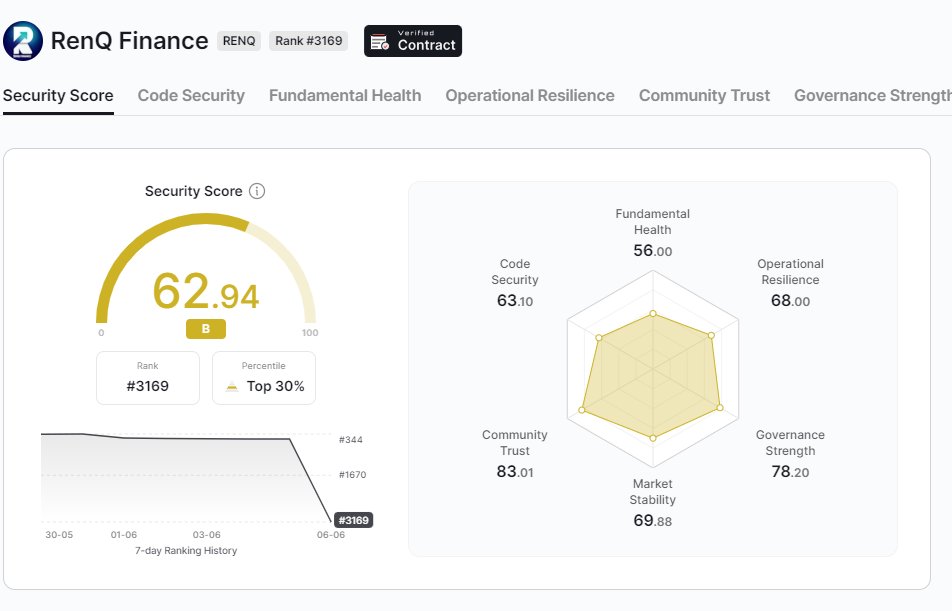Click the Security Score info icon
This screenshot has width=952, height=611.
(257, 191)
